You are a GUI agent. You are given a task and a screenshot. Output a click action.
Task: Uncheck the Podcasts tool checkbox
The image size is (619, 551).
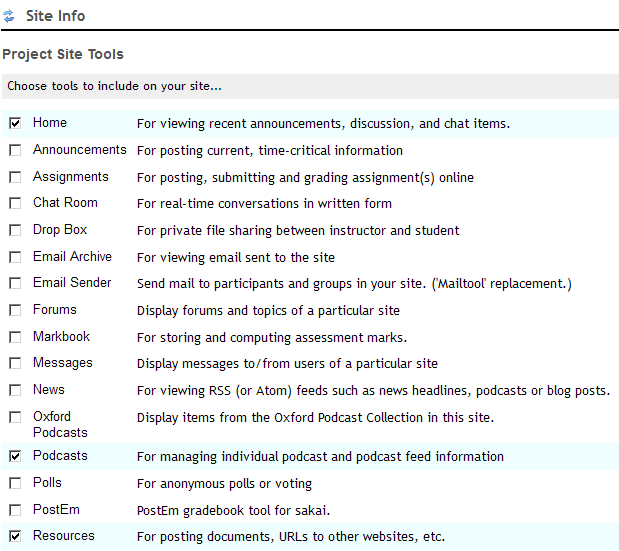[15, 456]
